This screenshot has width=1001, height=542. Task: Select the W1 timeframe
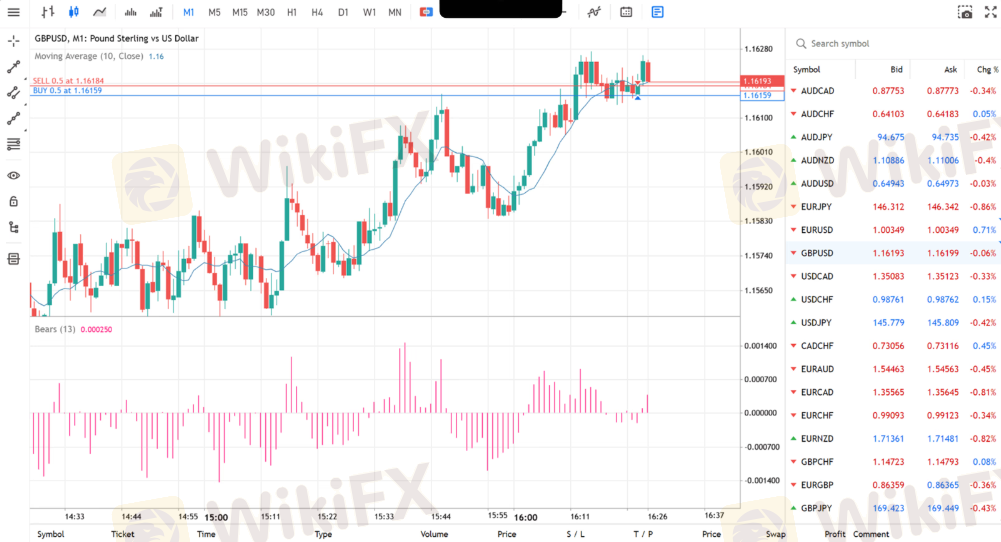(369, 12)
